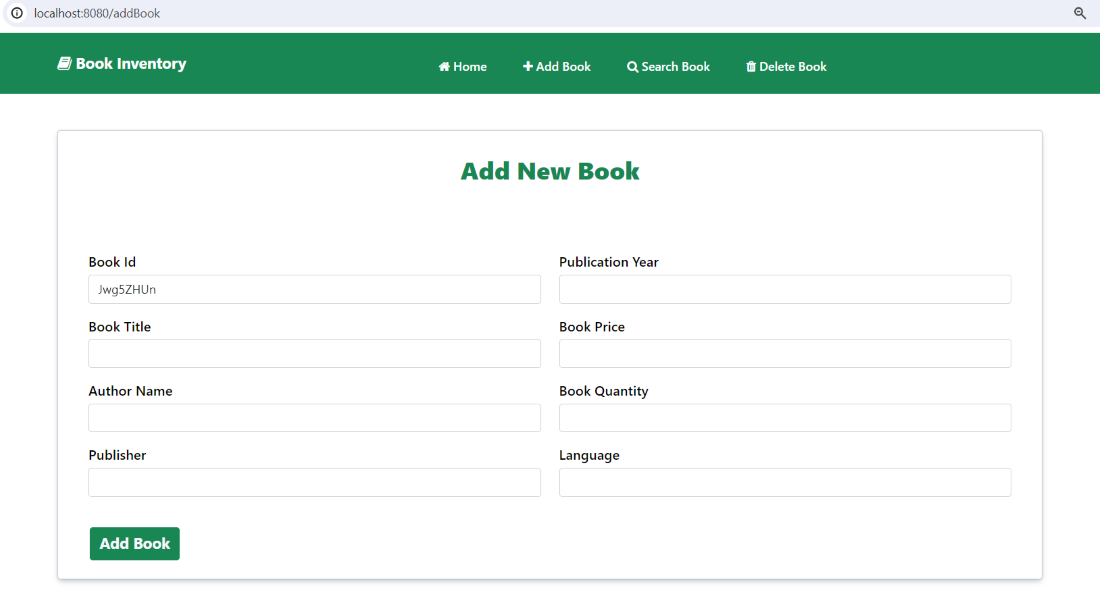Image resolution: width=1100 pixels, height=605 pixels.
Task: Focus the Book Id input containing Jwg5ZHUn
Action: [x=314, y=289]
